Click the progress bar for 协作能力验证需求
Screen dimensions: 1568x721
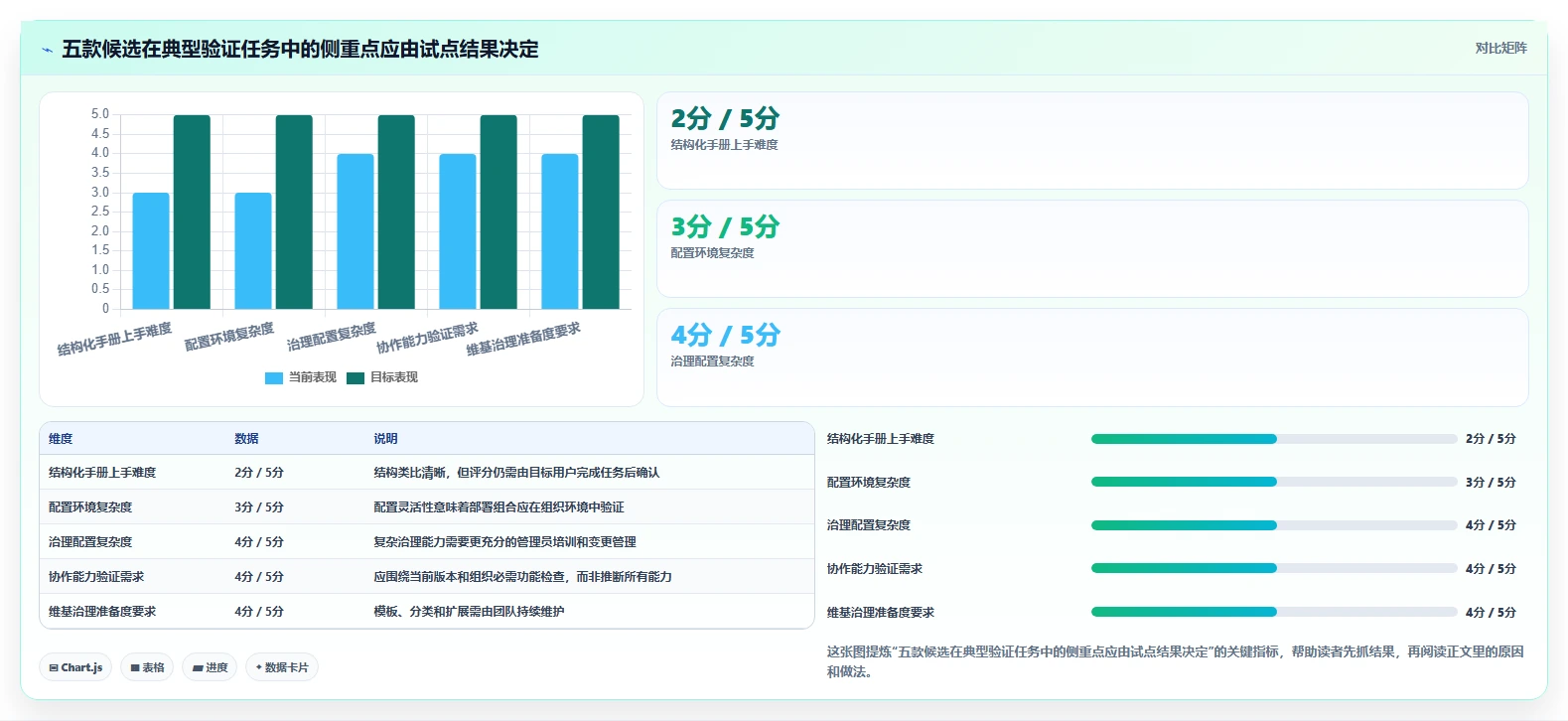click(x=1274, y=568)
